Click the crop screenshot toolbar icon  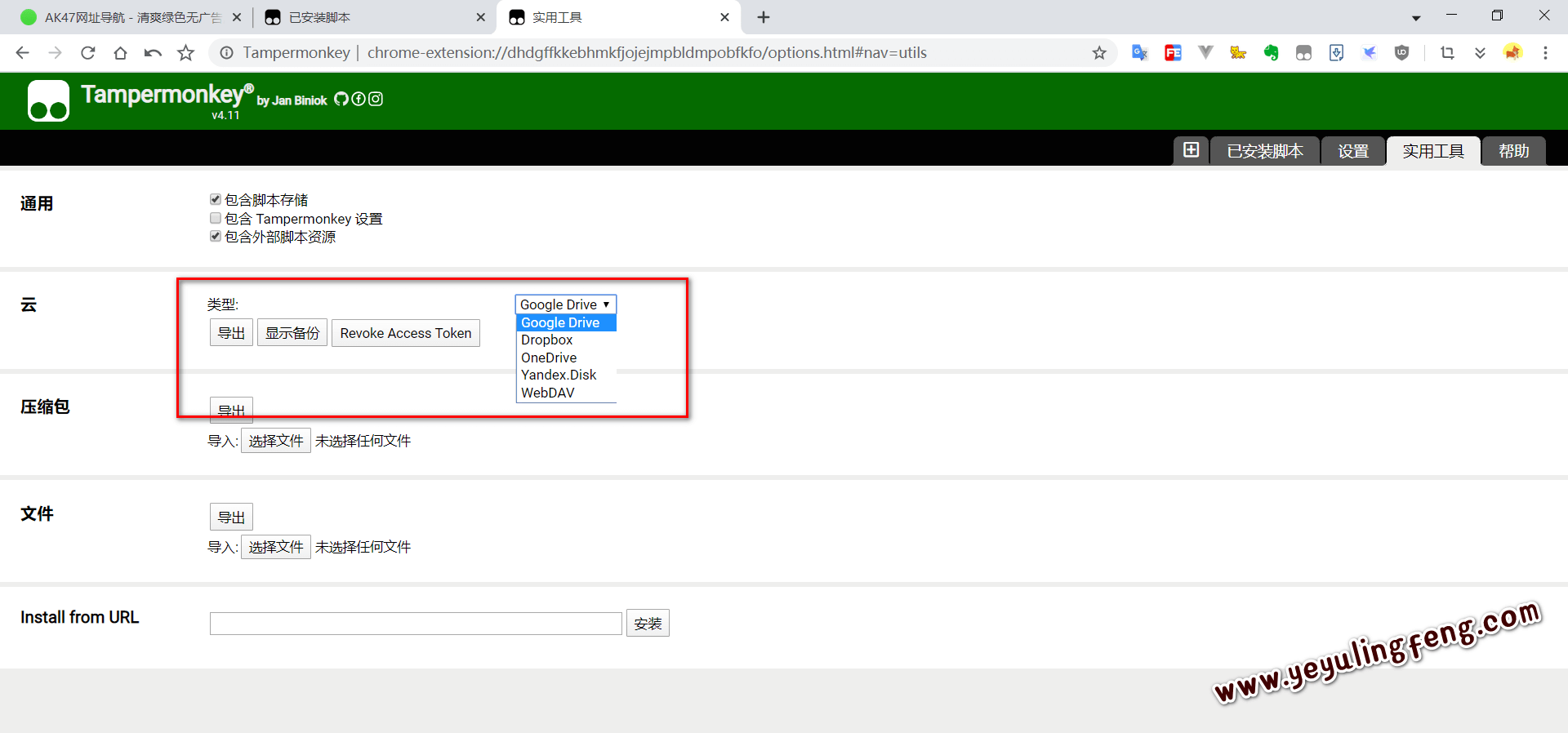pyautogui.click(x=1447, y=53)
